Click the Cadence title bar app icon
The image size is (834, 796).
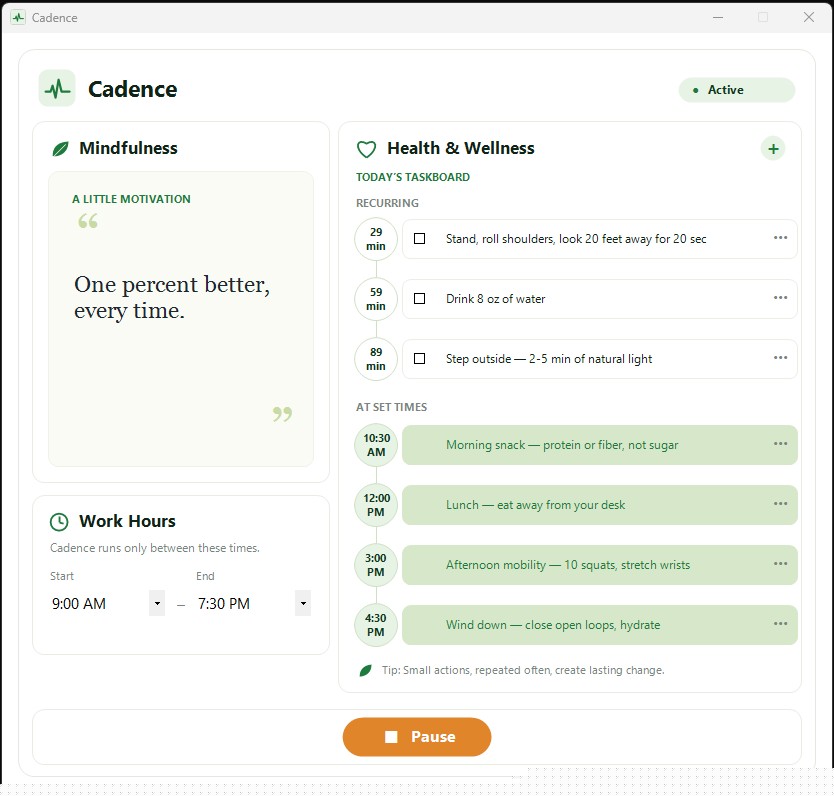pyautogui.click(x=18, y=18)
